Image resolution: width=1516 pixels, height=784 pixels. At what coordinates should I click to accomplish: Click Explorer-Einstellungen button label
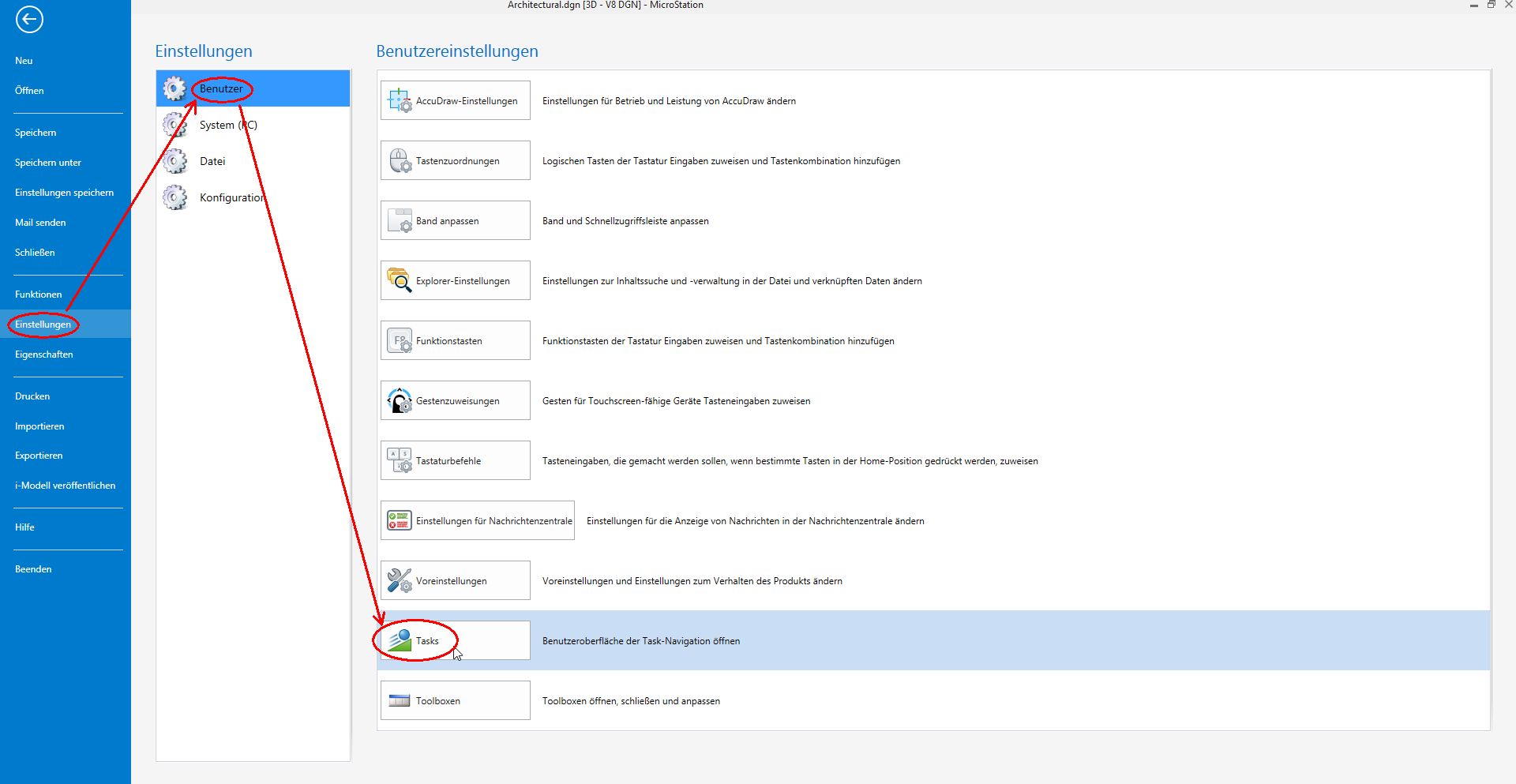coord(463,281)
